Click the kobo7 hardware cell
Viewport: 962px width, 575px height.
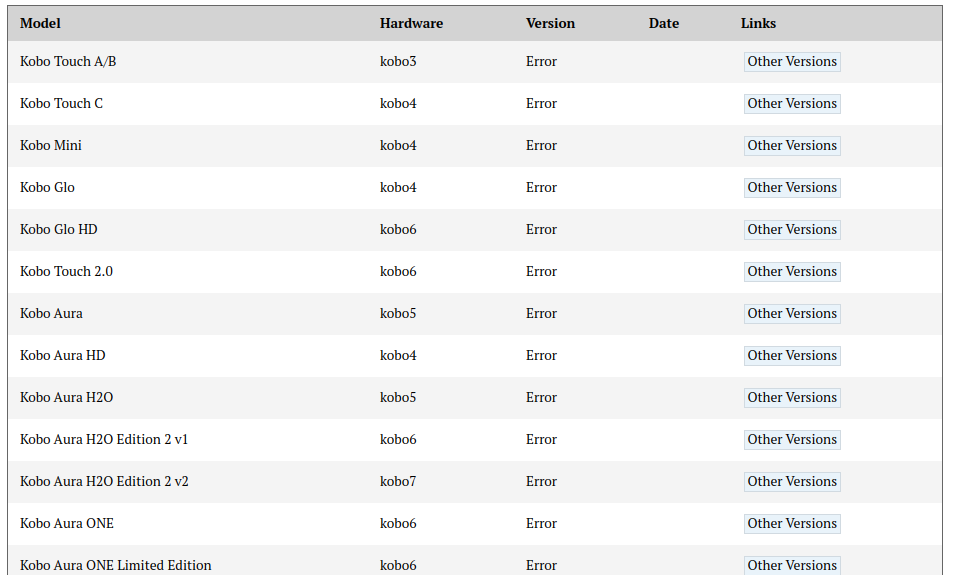398,482
